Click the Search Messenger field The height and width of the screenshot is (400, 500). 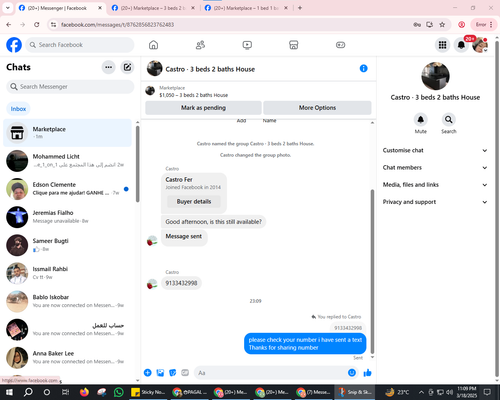click(70, 87)
